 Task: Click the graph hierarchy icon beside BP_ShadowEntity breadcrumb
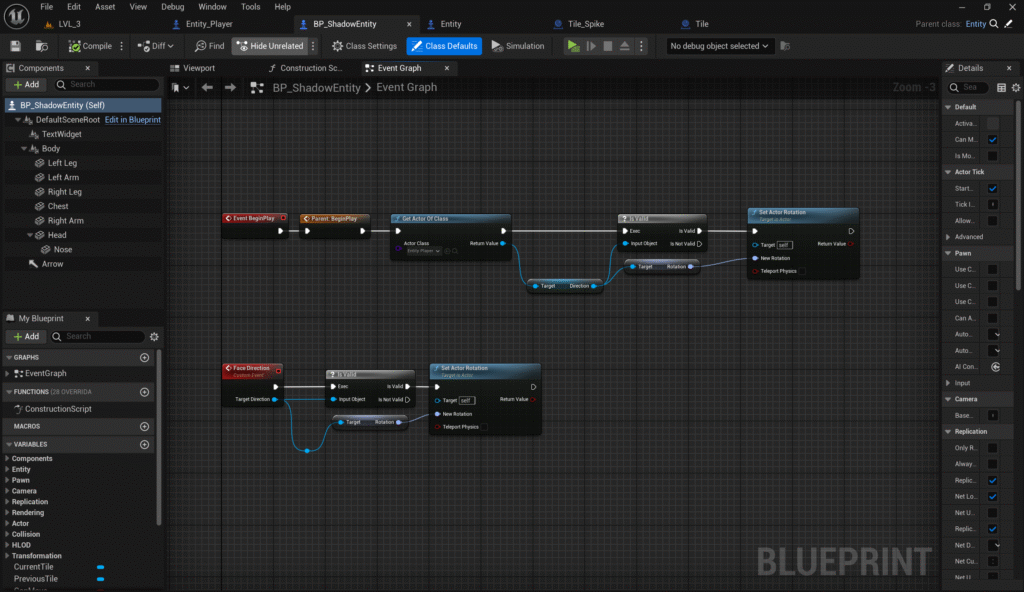(x=257, y=88)
